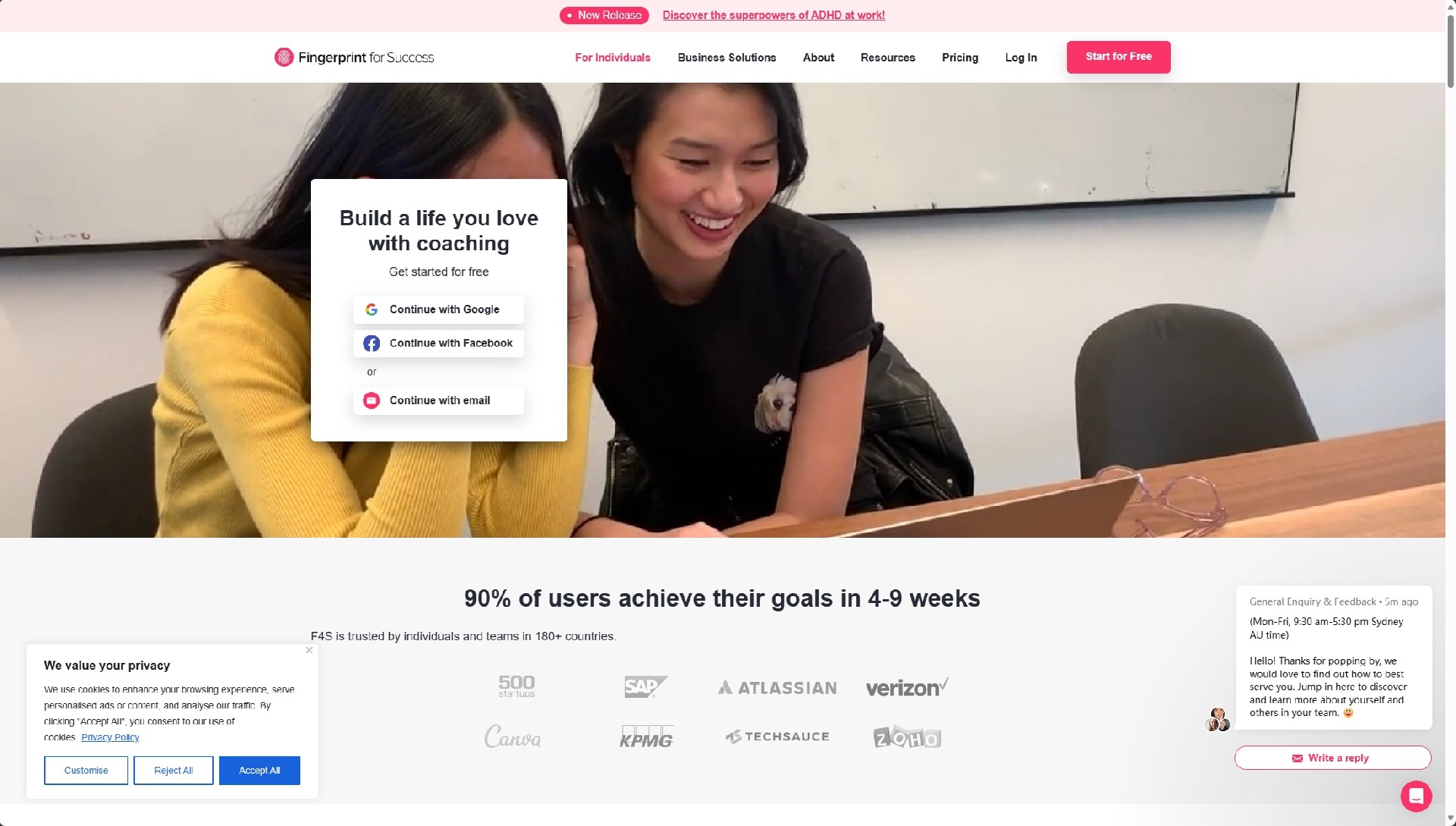Click the chat agents avatar thumbnail
Screen dimensions: 1456x826
tap(1218, 720)
